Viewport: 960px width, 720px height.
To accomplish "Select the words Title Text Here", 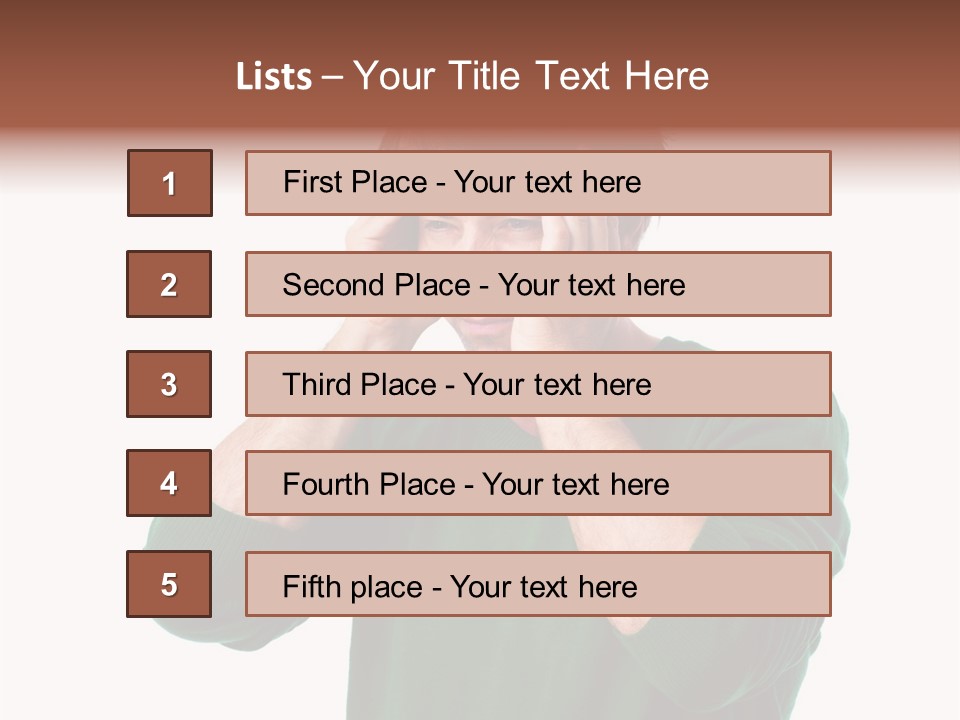I will click(579, 76).
